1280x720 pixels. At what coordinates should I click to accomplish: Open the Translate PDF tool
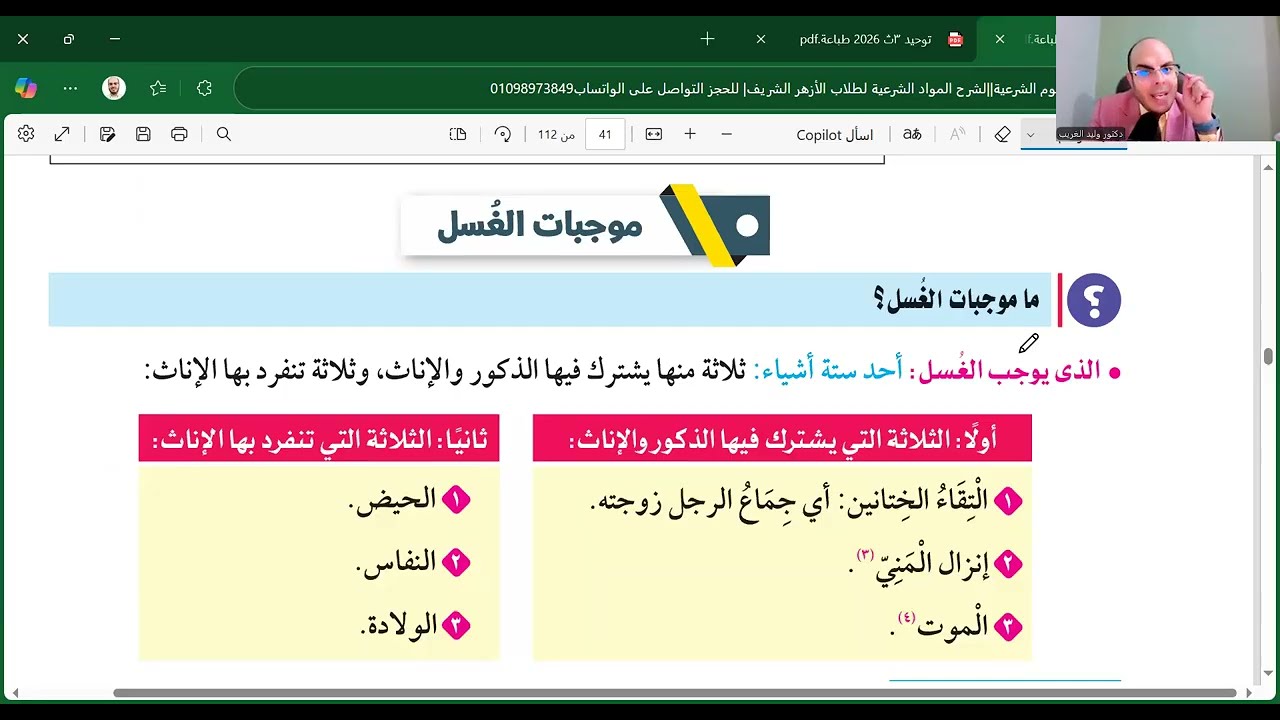click(x=912, y=134)
